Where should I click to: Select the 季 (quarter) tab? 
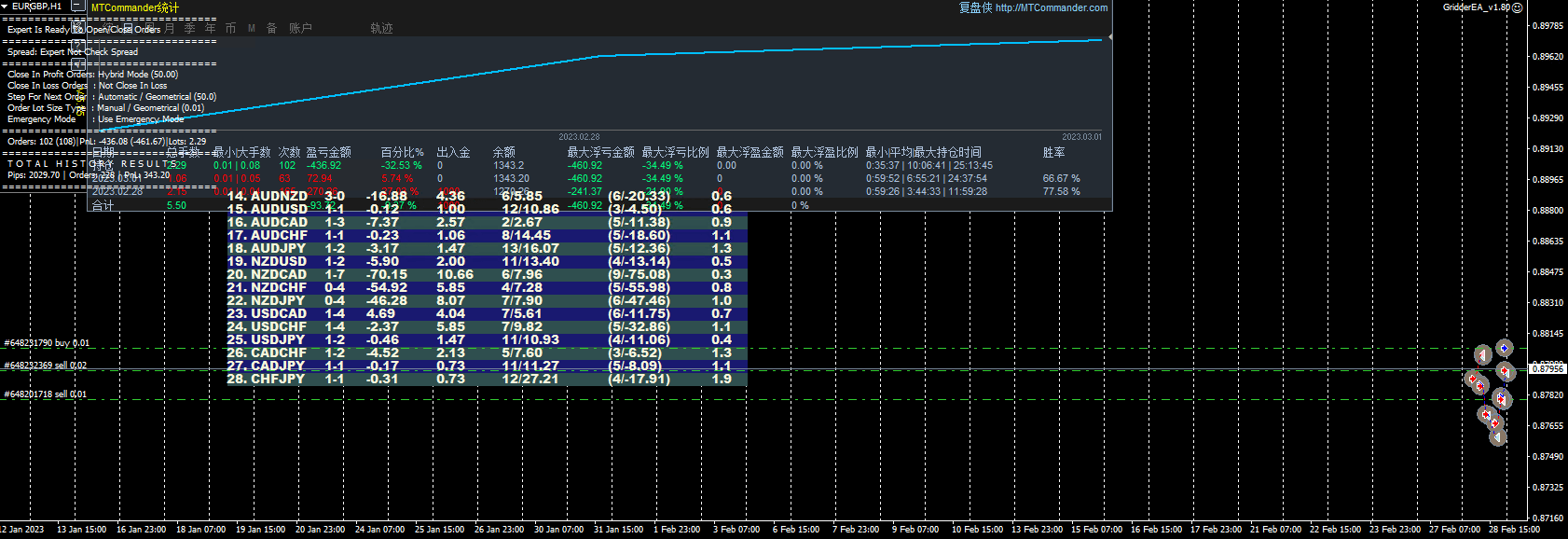click(190, 29)
